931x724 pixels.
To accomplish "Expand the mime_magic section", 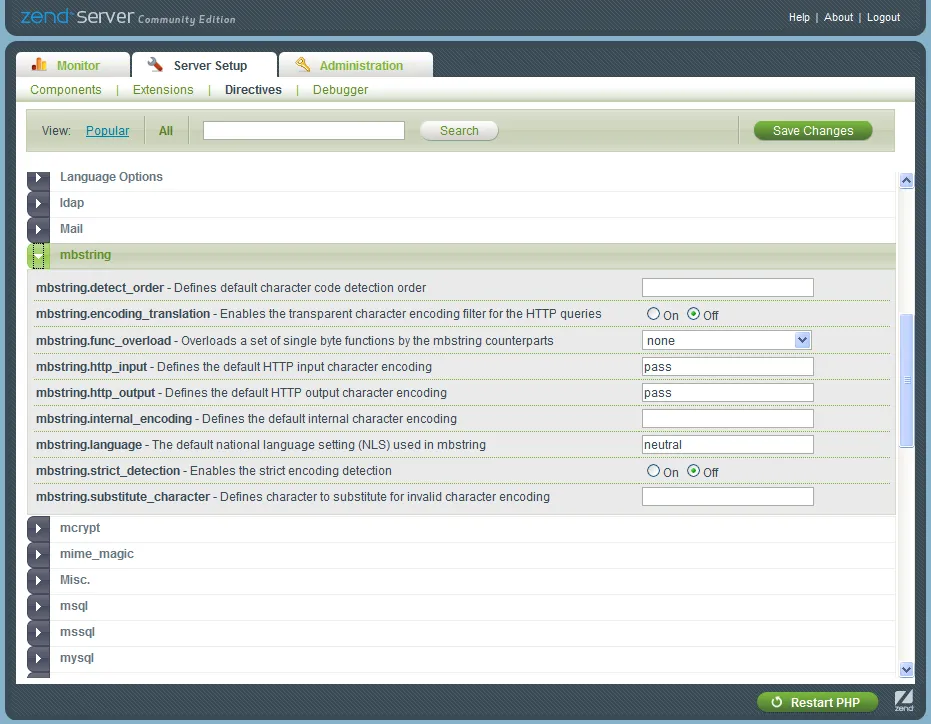I will click(39, 554).
